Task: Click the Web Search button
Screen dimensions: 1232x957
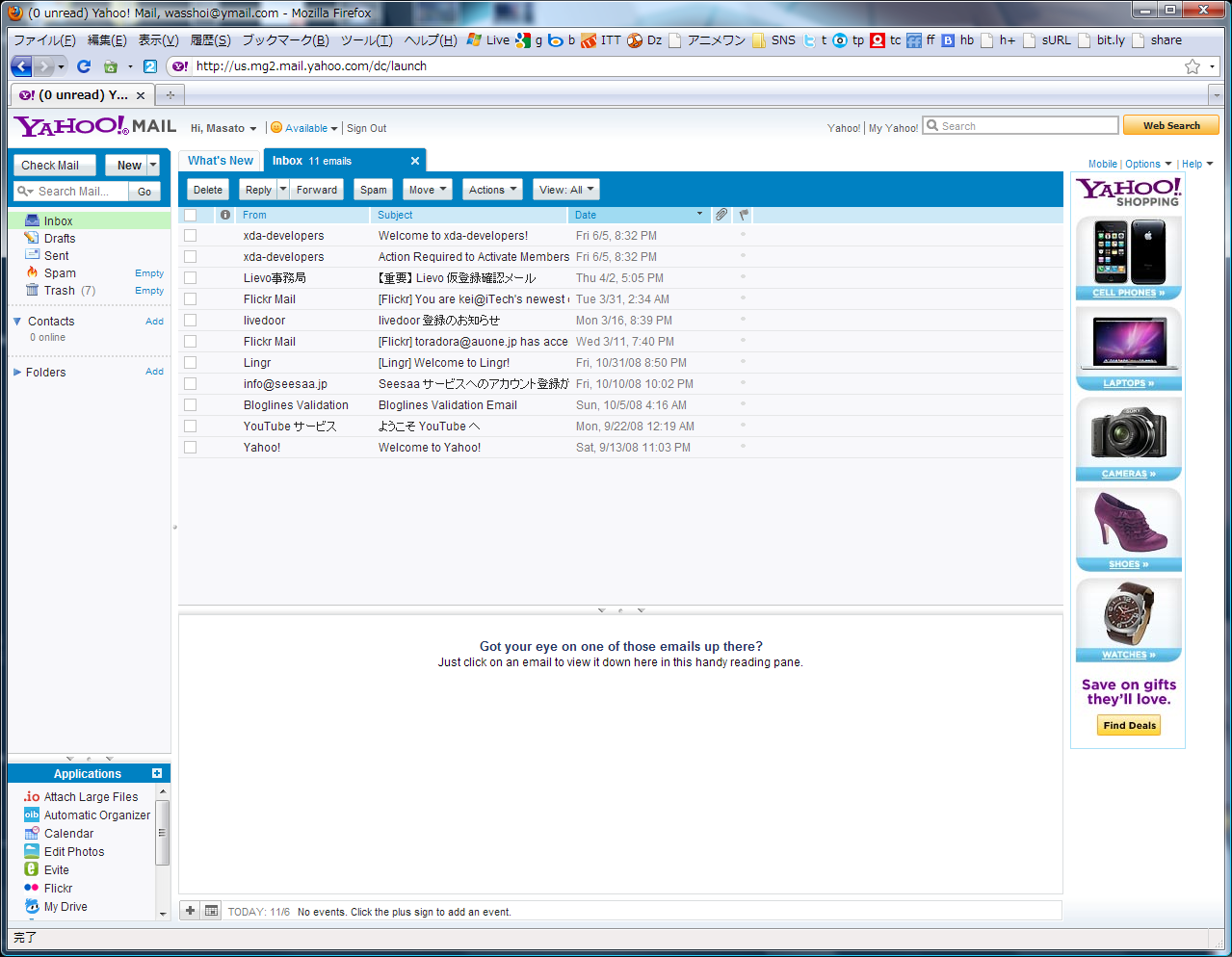Action: [x=1171, y=125]
